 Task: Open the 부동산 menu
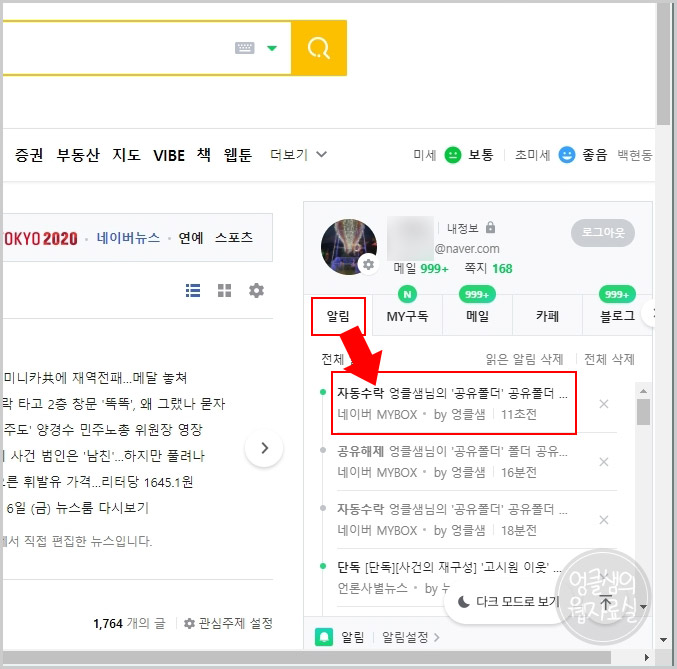78,155
